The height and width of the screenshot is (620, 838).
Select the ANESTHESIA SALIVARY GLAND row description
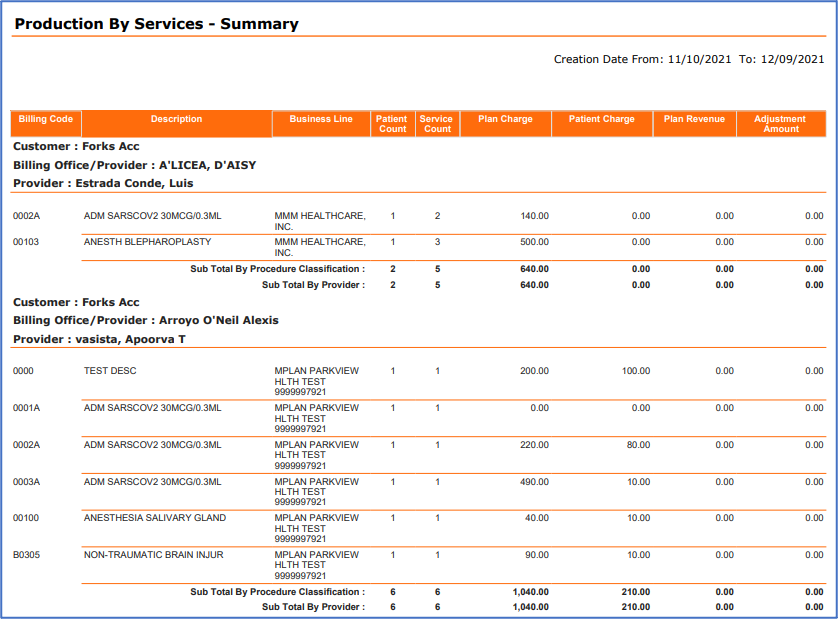(155, 518)
